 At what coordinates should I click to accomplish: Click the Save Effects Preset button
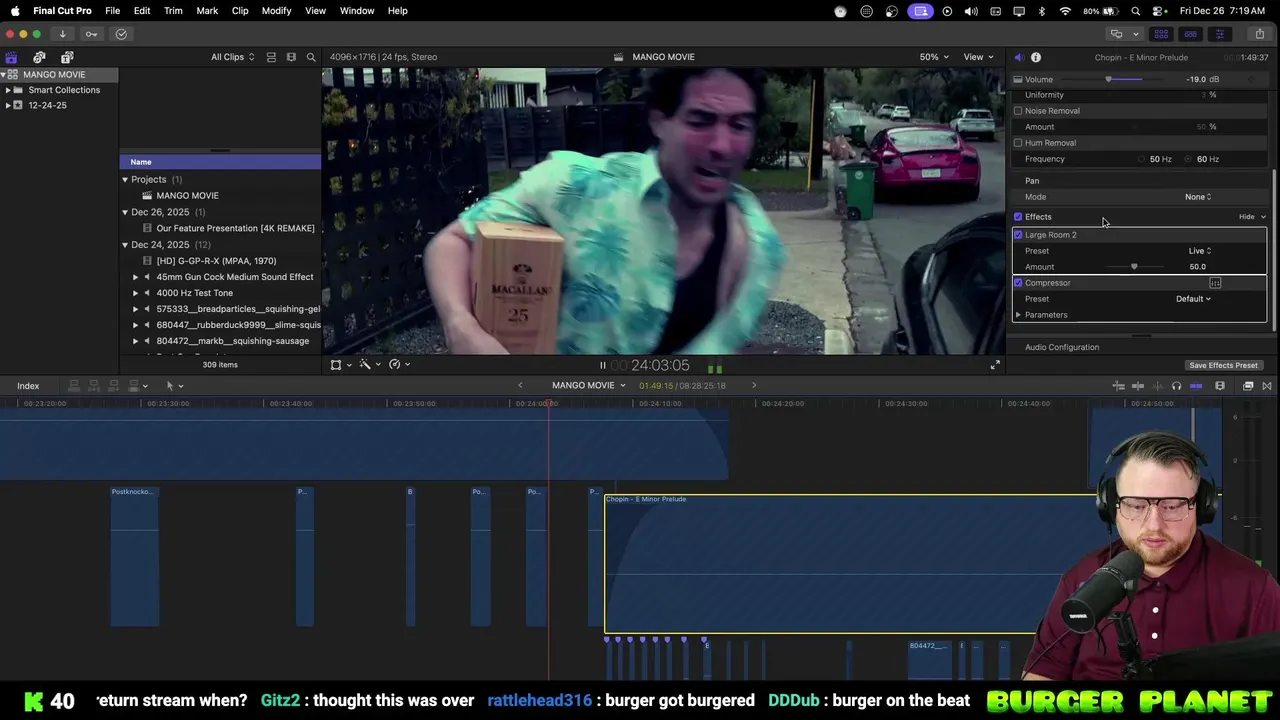(1223, 365)
